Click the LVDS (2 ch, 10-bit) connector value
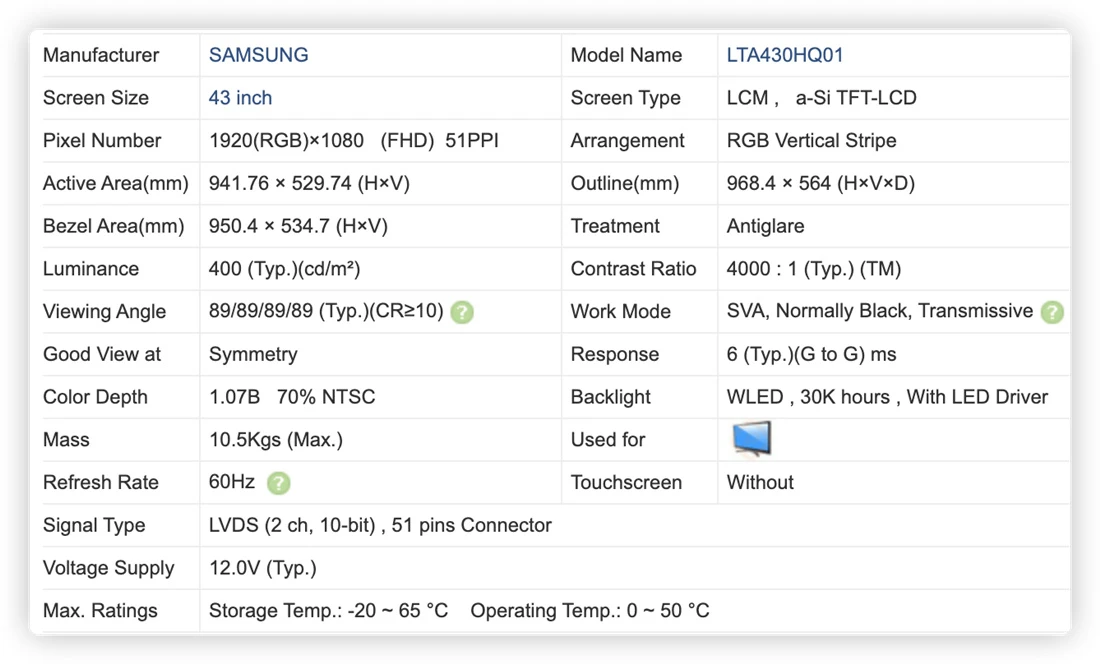This screenshot has height=664, width=1100. tap(380, 526)
